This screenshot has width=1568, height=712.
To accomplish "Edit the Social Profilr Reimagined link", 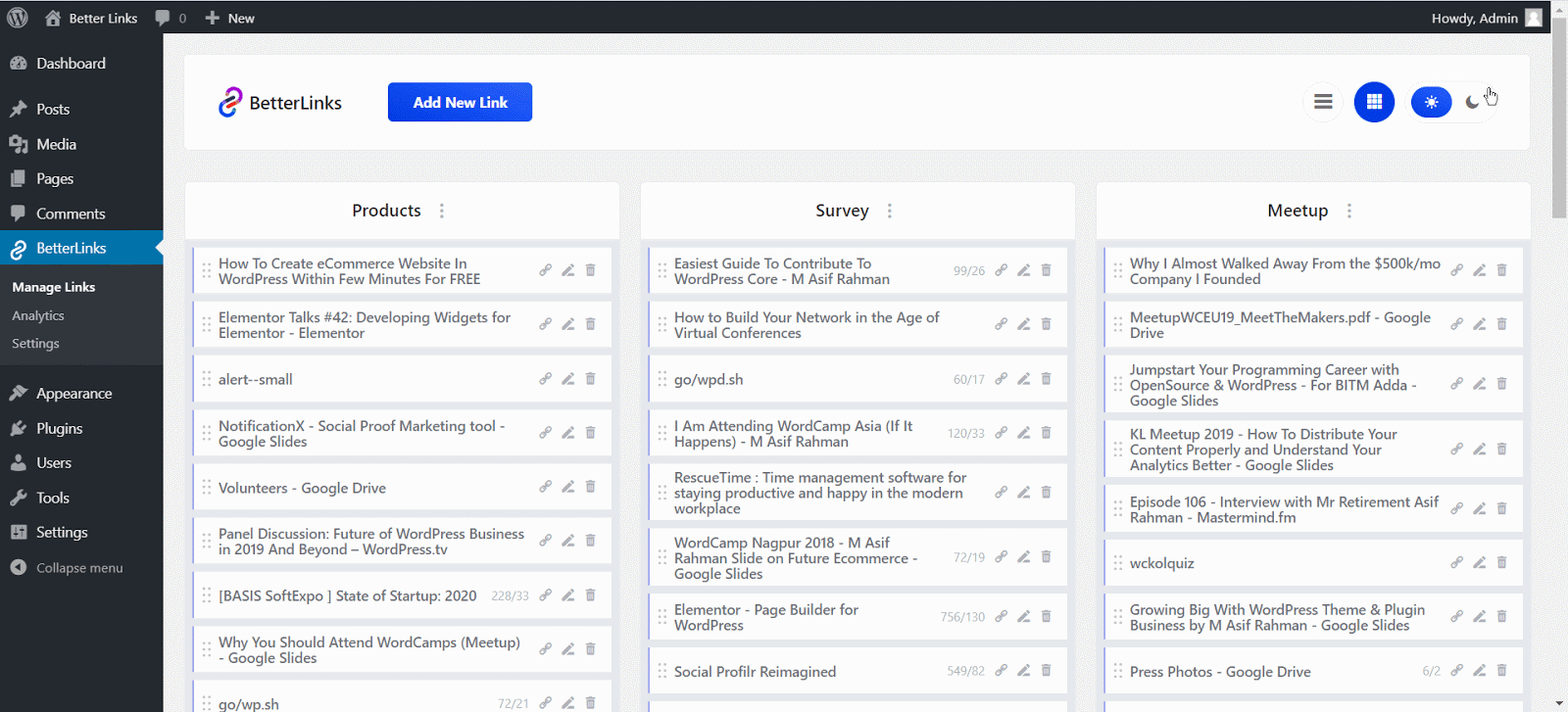I will 1023,671.
